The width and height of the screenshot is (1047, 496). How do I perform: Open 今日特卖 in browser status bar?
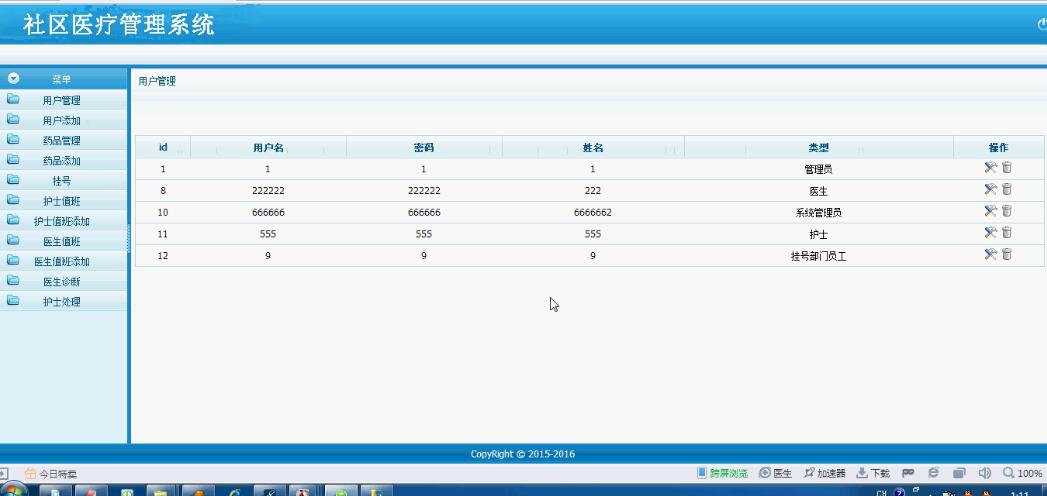click(51, 474)
